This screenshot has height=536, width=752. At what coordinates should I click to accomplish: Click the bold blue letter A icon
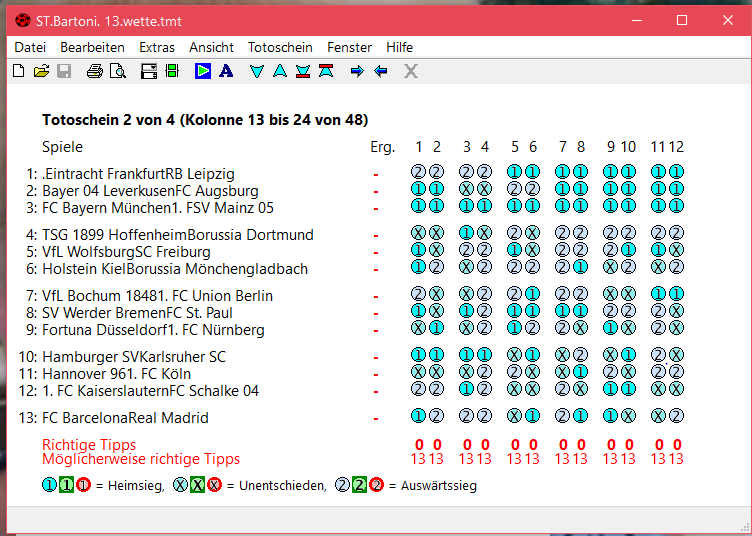click(x=226, y=71)
